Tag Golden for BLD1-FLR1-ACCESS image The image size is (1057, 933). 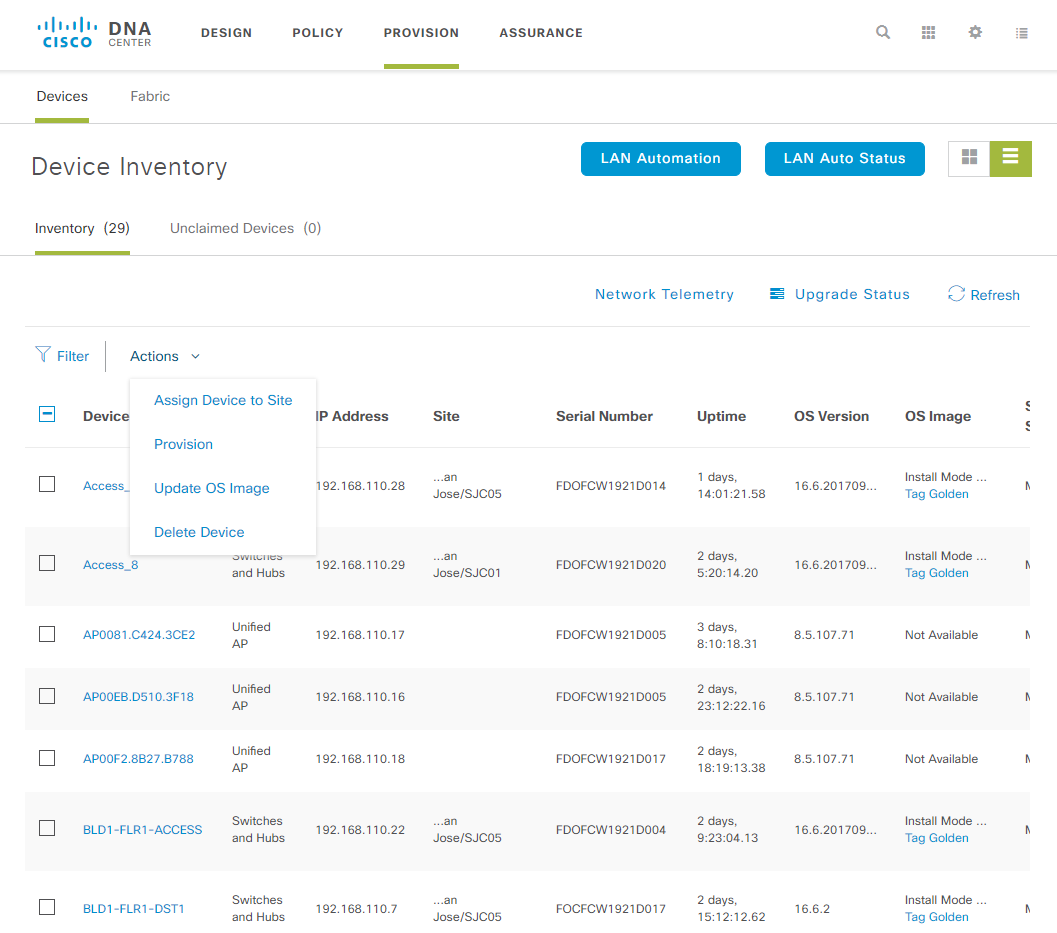coord(936,838)
